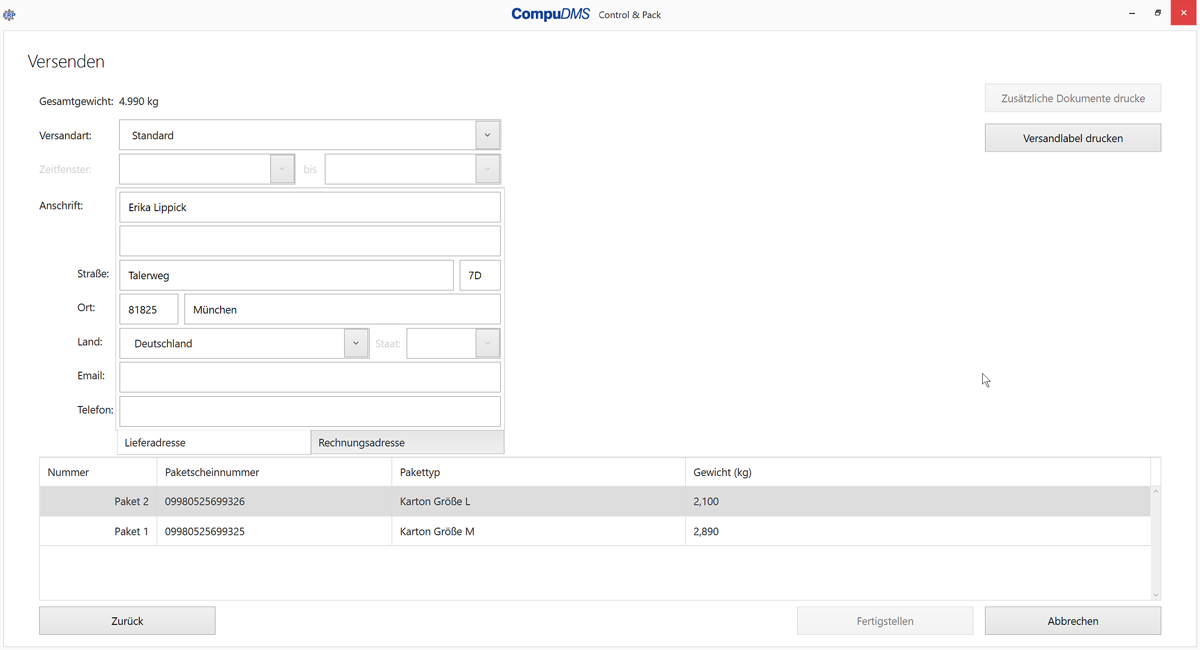The image size is (1200, 650).
Task: Open the Land dropdown showing Deutschland
Action: point(356,343)
